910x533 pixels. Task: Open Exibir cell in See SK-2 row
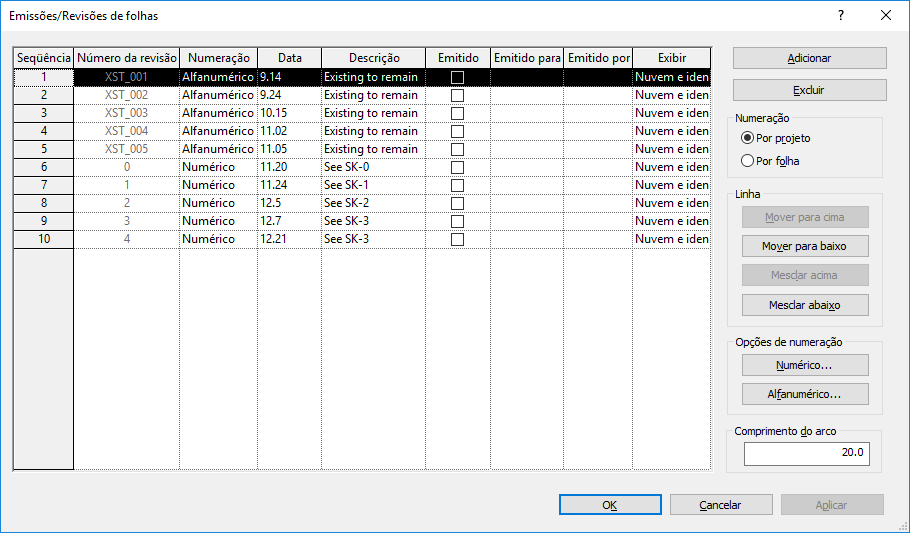[x=671, y=203]
